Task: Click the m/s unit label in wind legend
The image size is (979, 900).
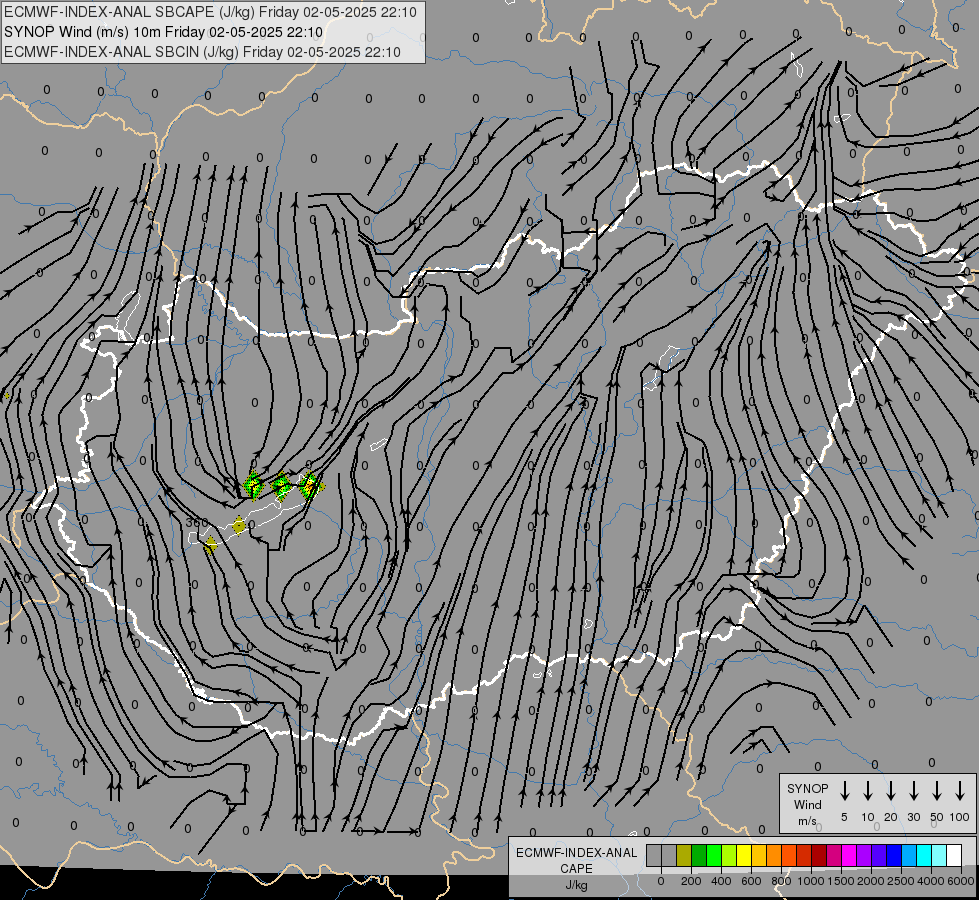Action: 807,821
